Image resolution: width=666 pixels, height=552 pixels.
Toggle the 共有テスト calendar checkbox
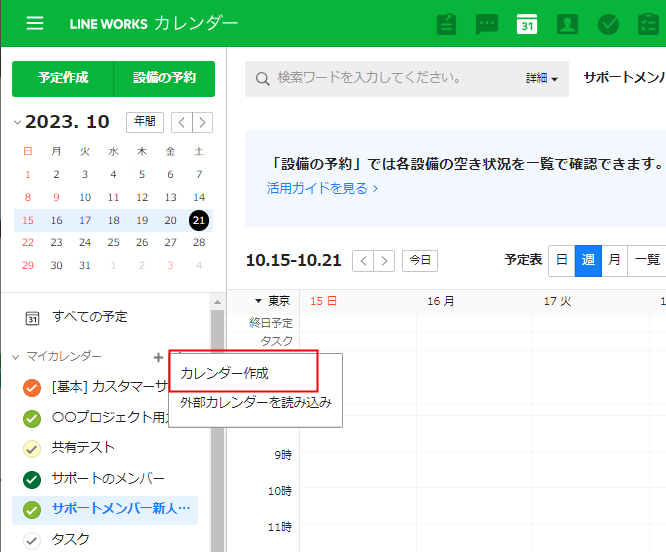(32, 448)
